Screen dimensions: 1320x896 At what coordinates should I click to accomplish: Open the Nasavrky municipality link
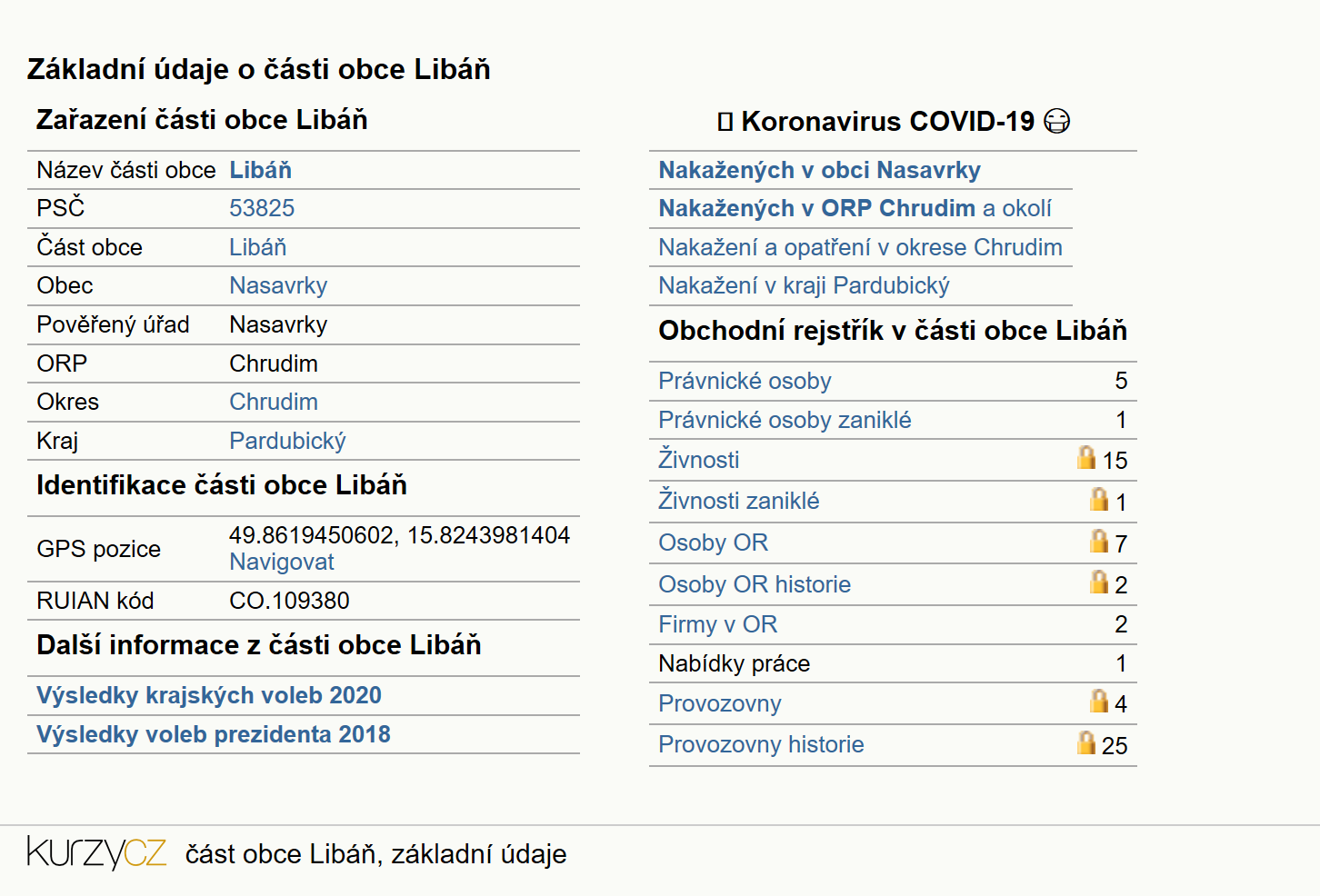coord(278,285)
